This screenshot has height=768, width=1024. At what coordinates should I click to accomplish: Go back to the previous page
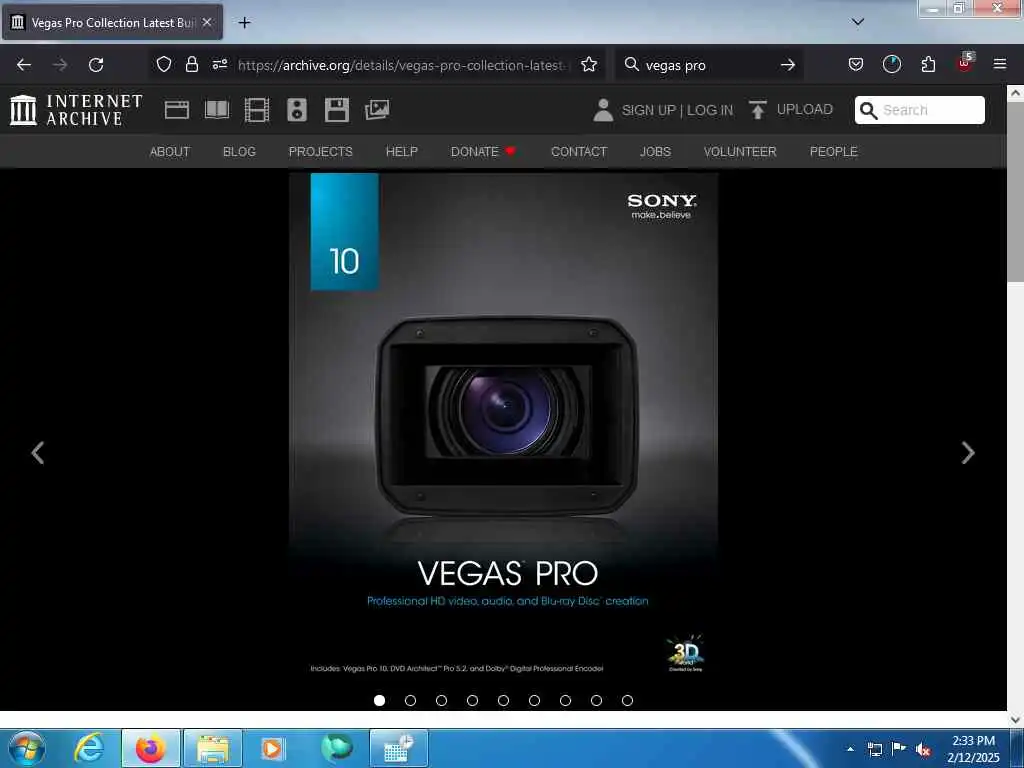24,65
